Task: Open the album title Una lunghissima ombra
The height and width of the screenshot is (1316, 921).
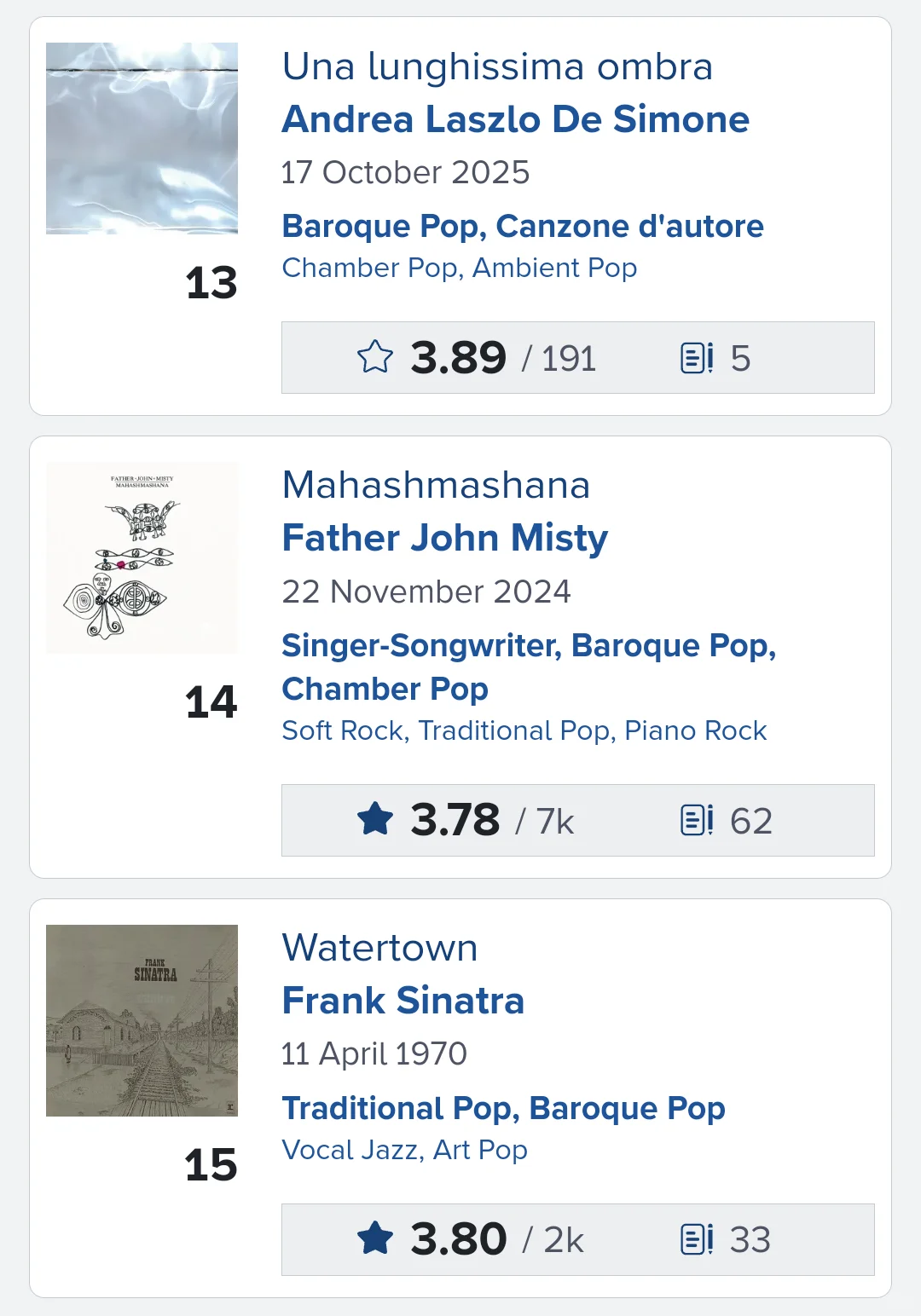Action: point(497,66)
